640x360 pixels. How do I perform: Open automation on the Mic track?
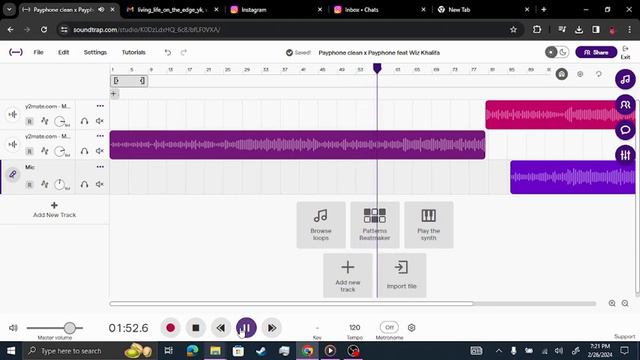click(44, 184)
